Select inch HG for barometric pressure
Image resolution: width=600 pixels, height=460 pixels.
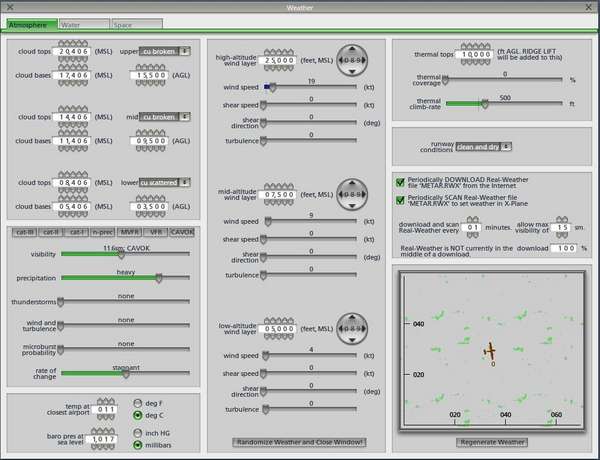coord(138,433)
